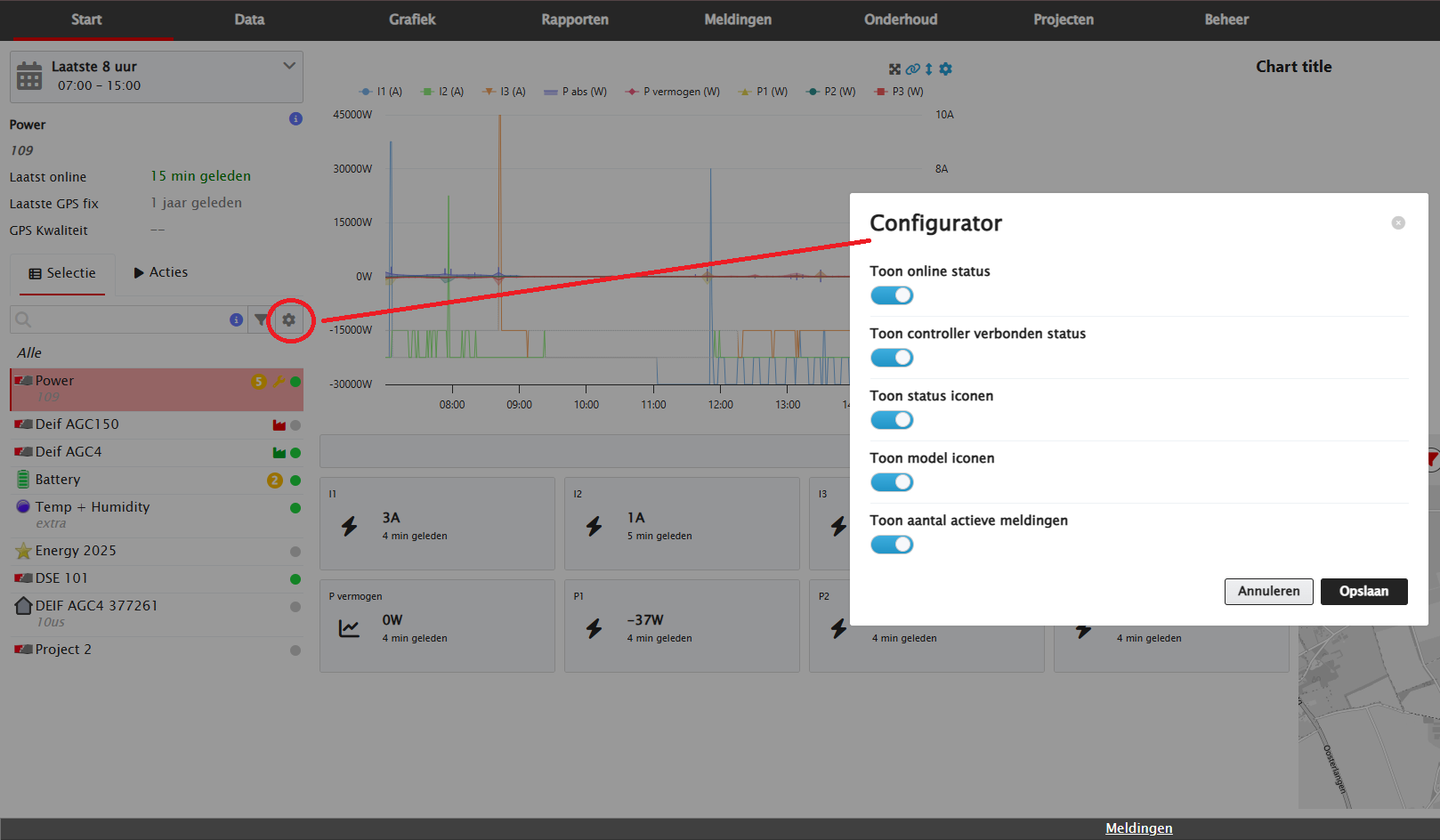Click the lightning bolt icon in the I1 card

click(350, 526)
